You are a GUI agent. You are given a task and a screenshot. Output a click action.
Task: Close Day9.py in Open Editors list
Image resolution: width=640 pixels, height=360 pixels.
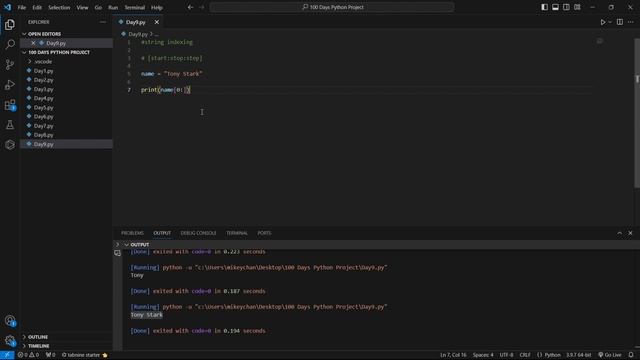(x=33, y=43)
